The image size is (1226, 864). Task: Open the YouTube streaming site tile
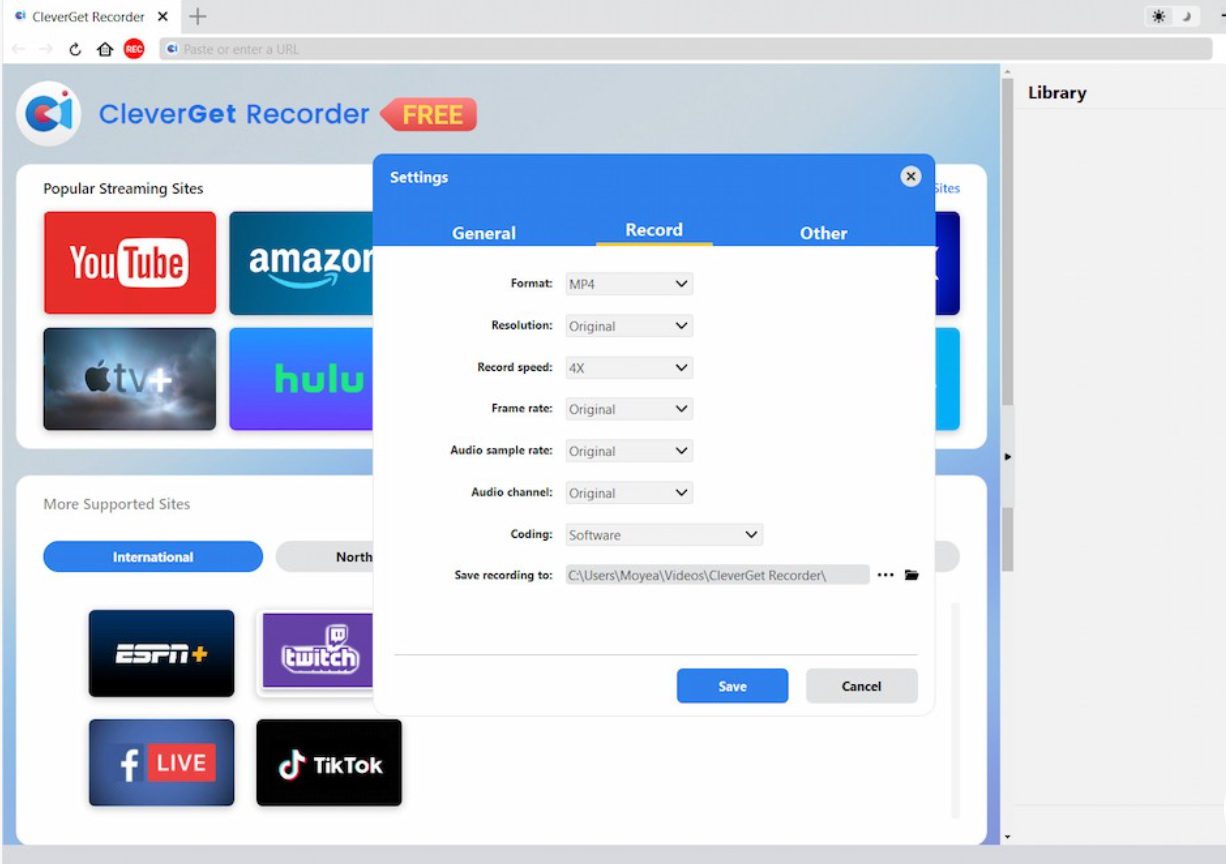129,263
